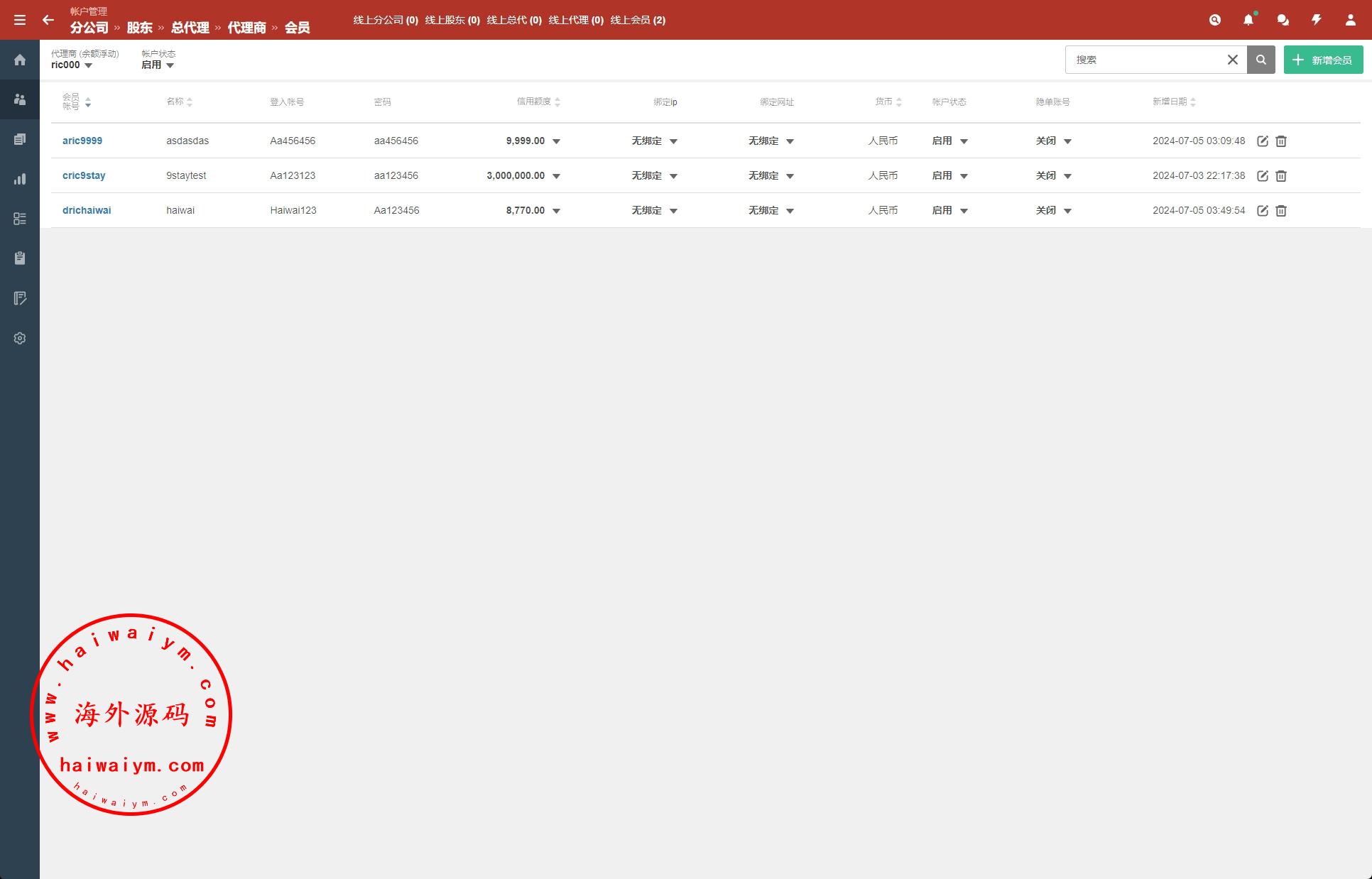Image resolution: width=1372 pixels, height=879 pixels.
Task: Click the 新增会员 button
Action: (1322, 60)
